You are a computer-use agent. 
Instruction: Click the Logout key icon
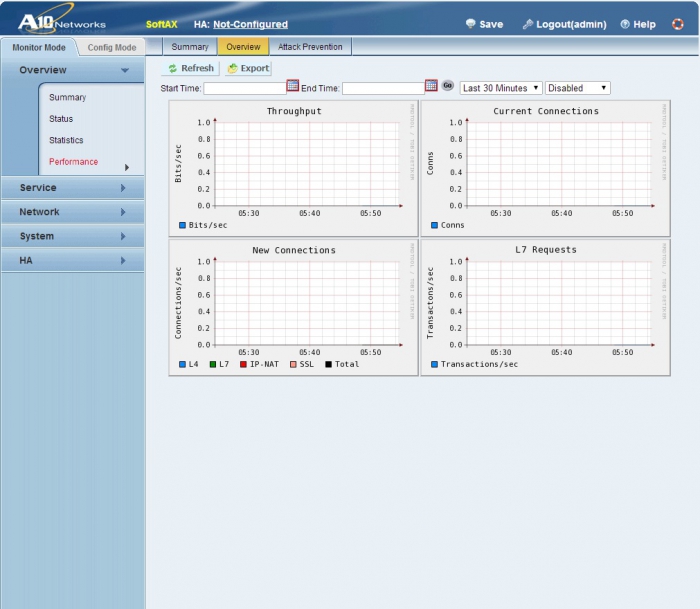[528, 24]
